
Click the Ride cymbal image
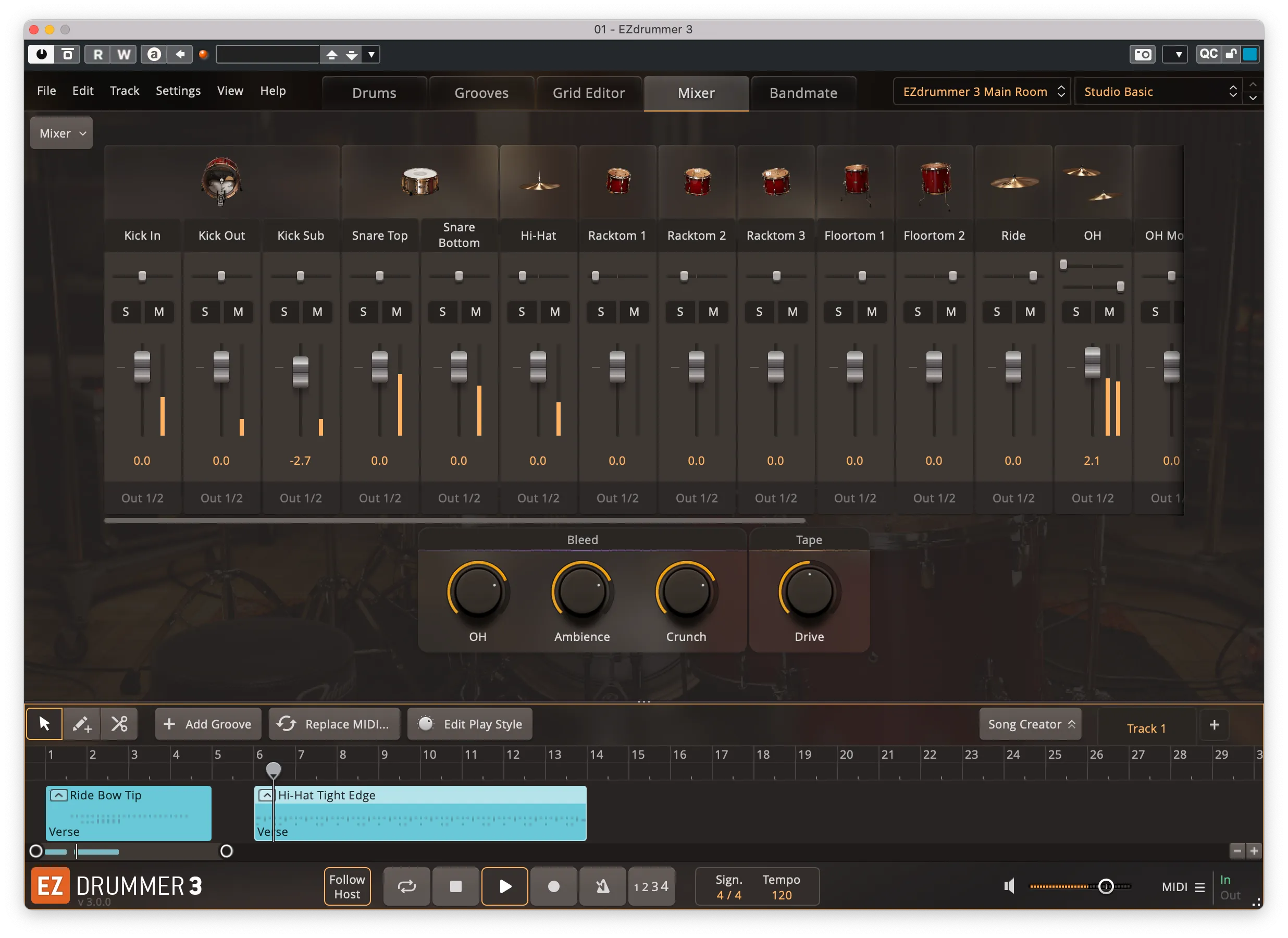click(x=1014, y=182)
